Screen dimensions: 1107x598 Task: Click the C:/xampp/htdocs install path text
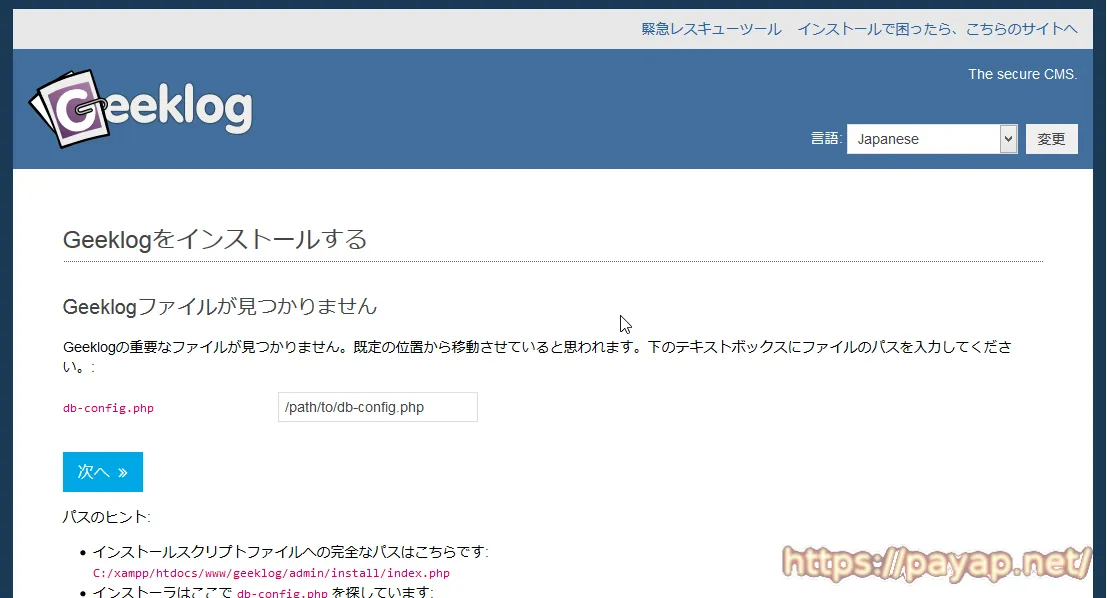pos(271,573)
